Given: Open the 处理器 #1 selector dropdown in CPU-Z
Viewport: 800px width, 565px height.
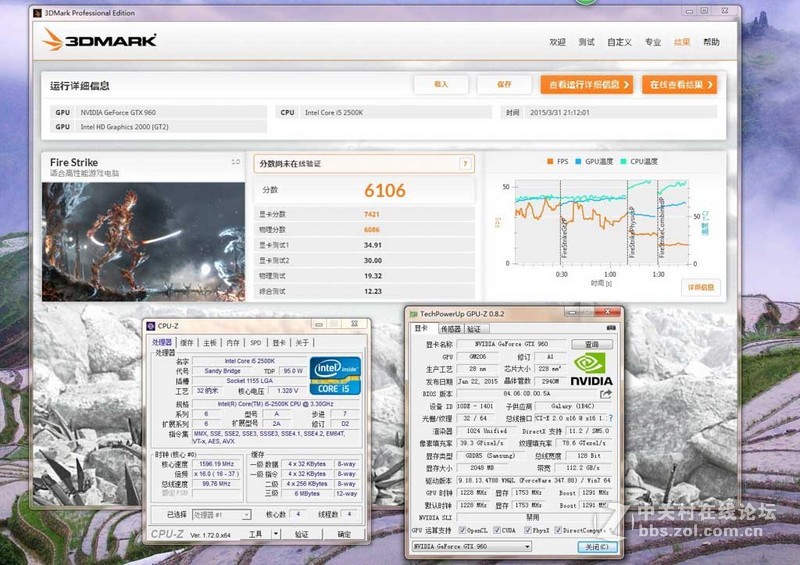Looking at the screenshot, I should (221, 514).
